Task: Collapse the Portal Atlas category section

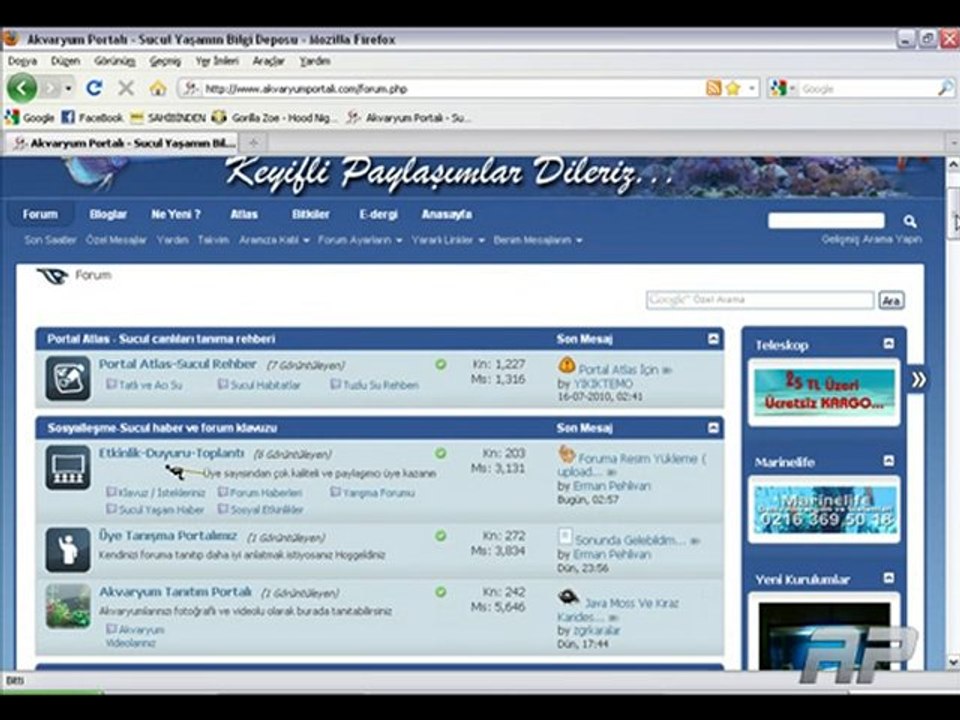Action: (x=713, y=339)
